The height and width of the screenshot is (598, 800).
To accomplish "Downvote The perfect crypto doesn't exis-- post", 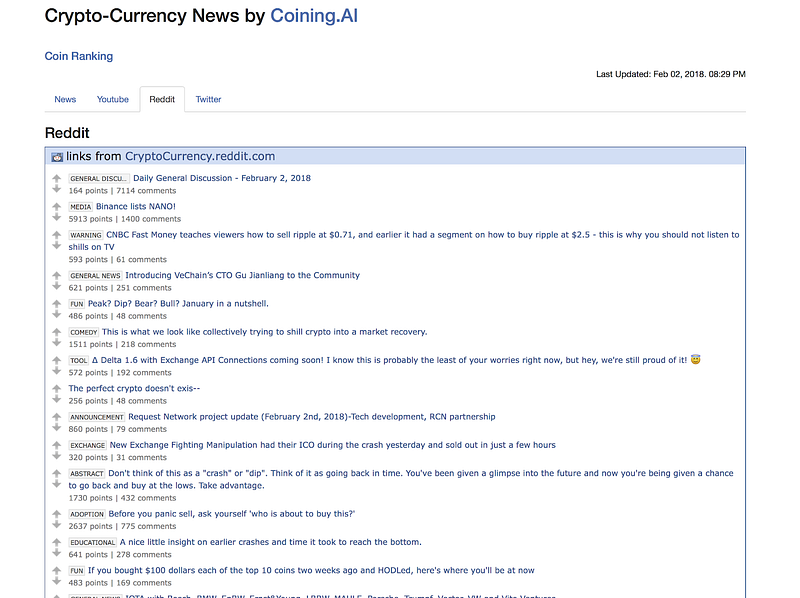I will [57, 400].
